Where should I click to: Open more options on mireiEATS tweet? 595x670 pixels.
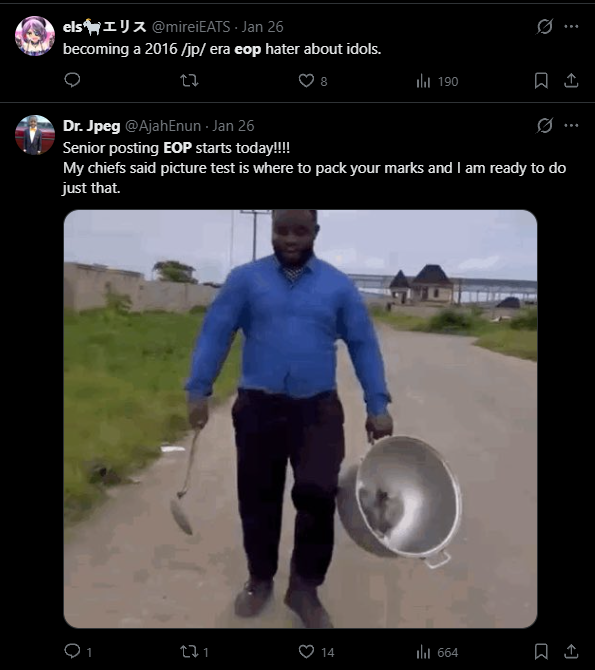[x=571, y=26]
